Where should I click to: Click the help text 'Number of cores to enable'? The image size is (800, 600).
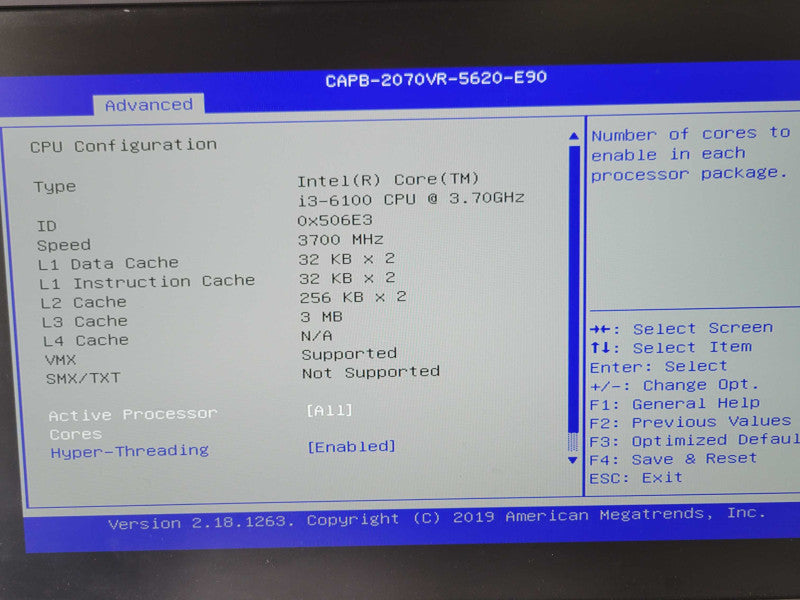pyautogui.click(x=691, y=154)
